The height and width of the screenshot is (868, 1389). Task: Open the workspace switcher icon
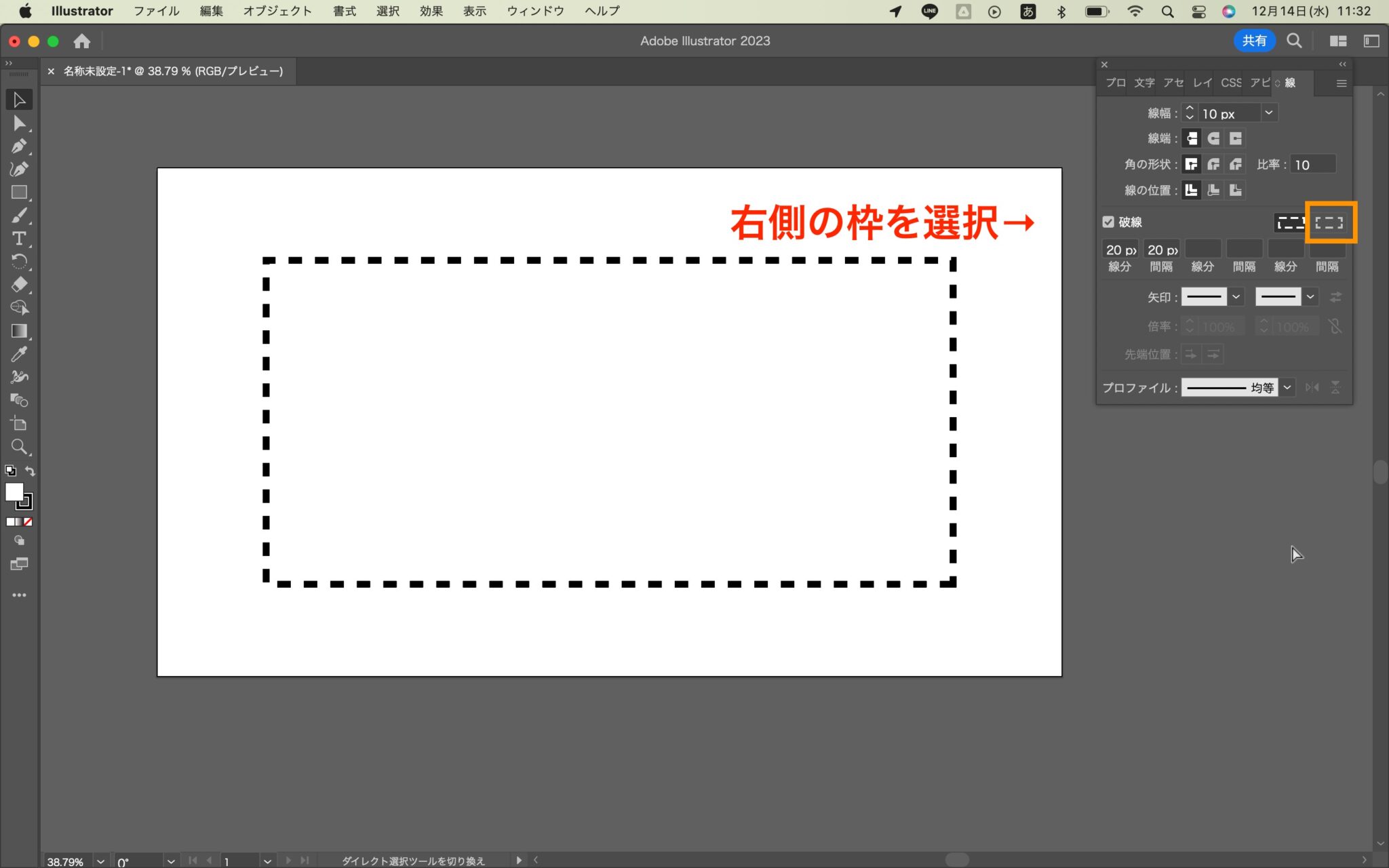click(1371, 41)
